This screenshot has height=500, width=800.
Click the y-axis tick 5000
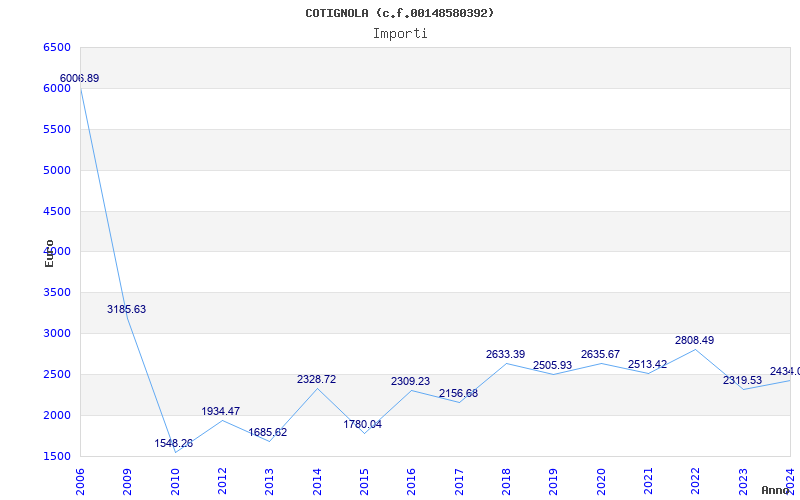click(x=57, y=170)
